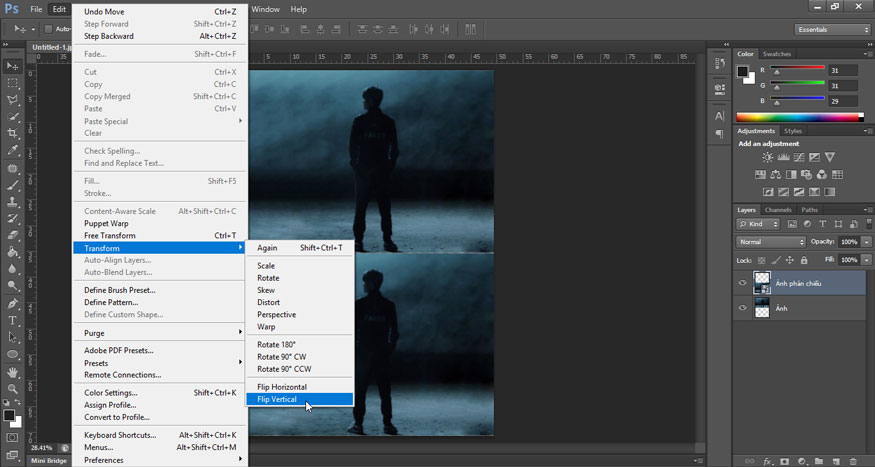Expand the Preferences submenu
Screen dimensions: 875x467
pos(160,460)
